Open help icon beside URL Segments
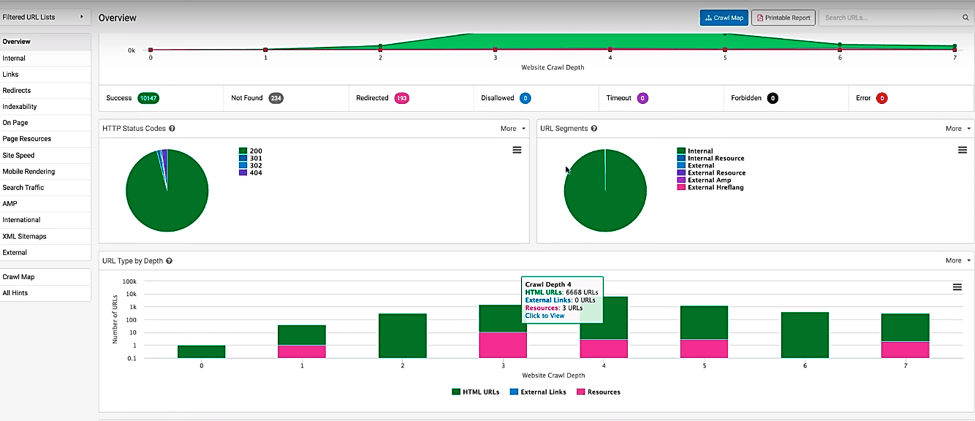Viewport: 975px width, 421px height. pyautogui.click(x=594, y=129)
